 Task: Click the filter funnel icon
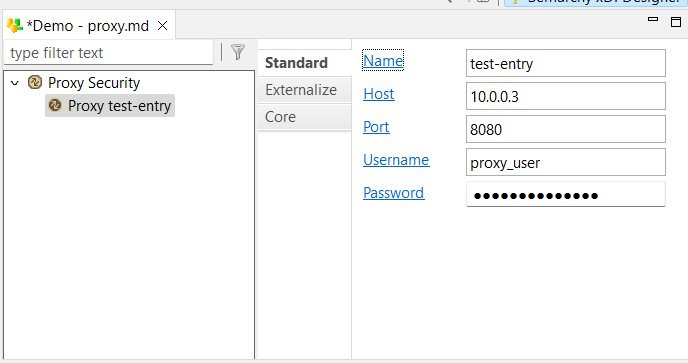coord(238,52)
